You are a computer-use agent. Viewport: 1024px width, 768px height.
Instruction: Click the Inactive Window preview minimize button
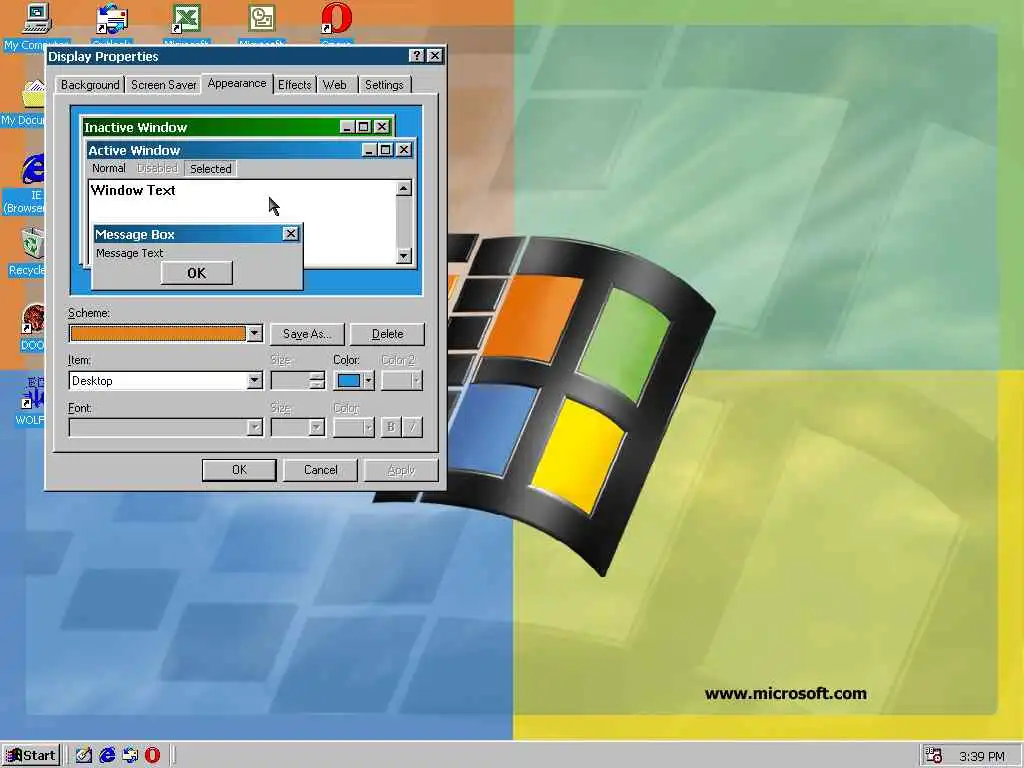(x=347, y=127)
